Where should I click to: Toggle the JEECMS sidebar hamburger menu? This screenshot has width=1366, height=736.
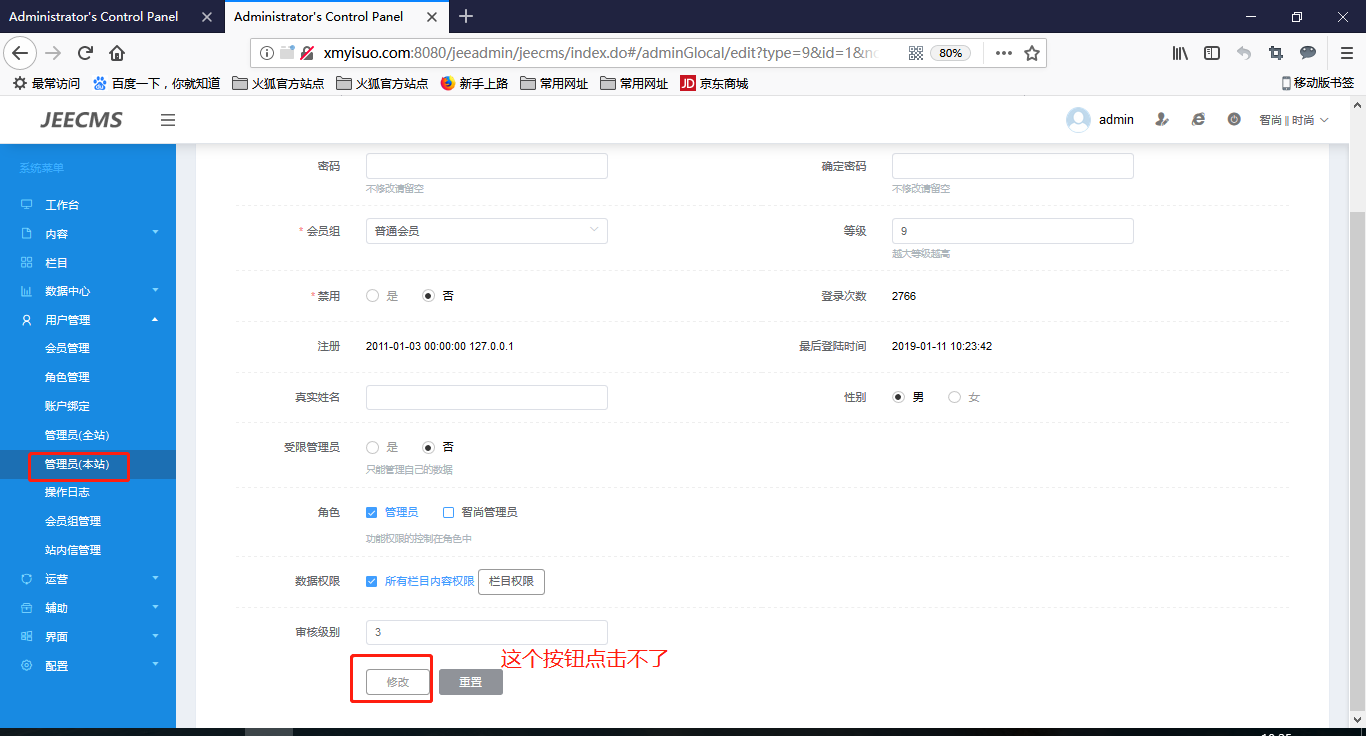168,120
